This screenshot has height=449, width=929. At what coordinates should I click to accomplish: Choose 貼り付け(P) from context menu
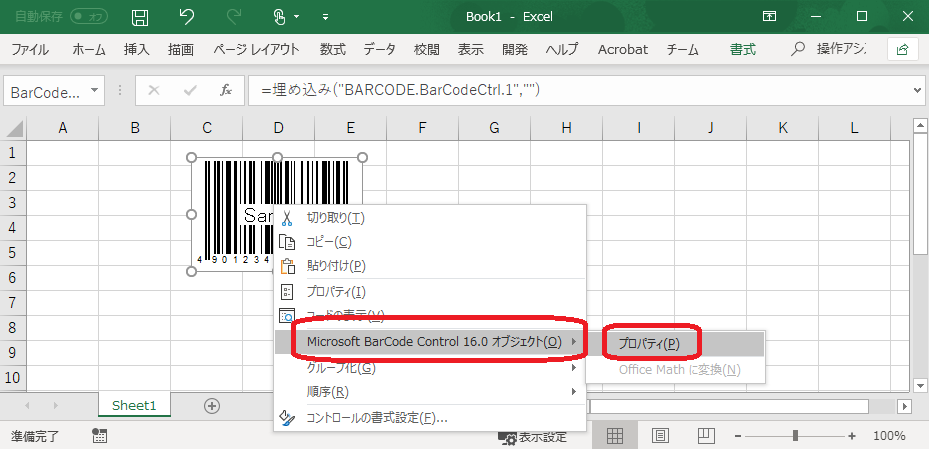336,266
